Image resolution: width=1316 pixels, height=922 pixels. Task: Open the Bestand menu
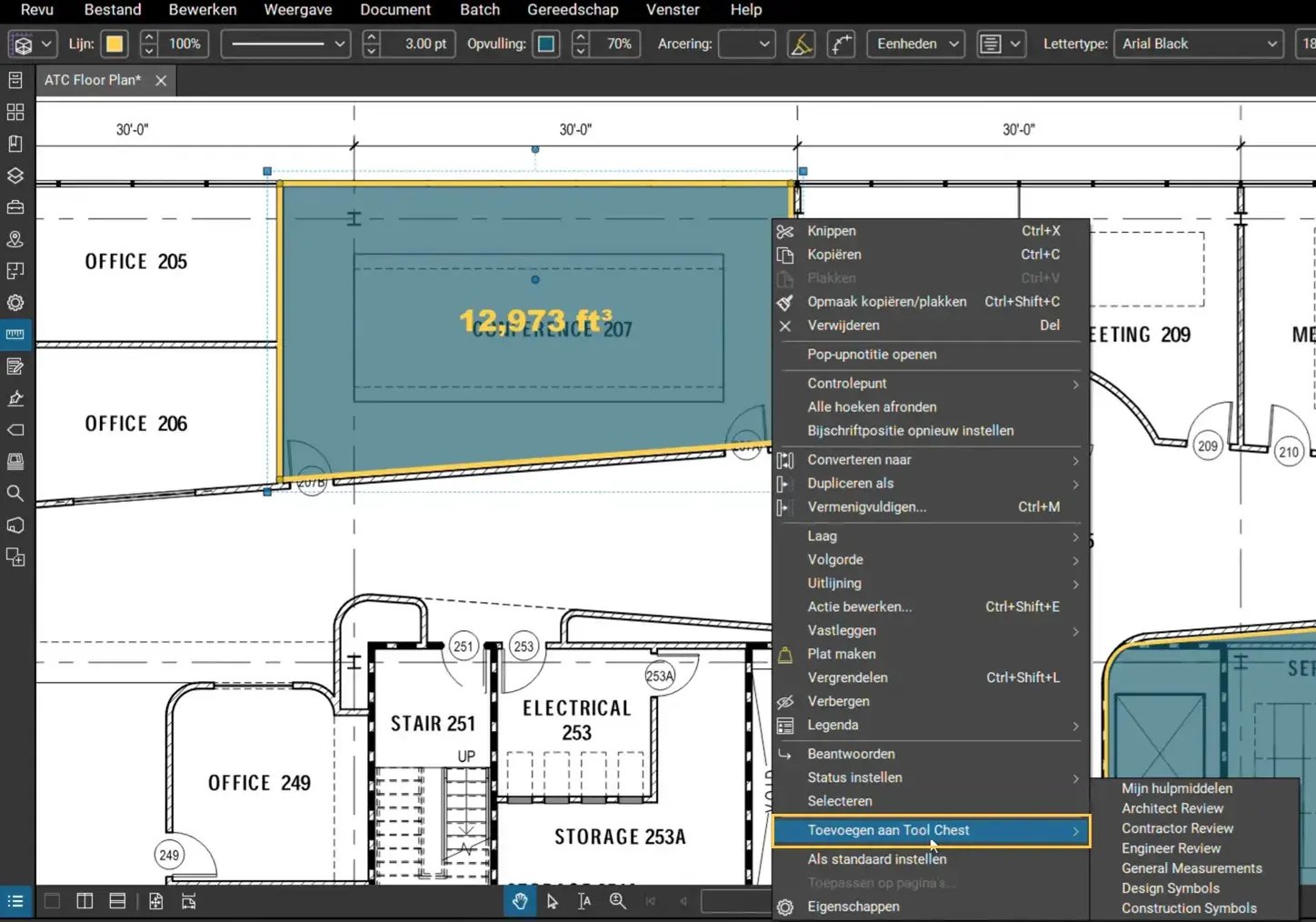[113, 10]
